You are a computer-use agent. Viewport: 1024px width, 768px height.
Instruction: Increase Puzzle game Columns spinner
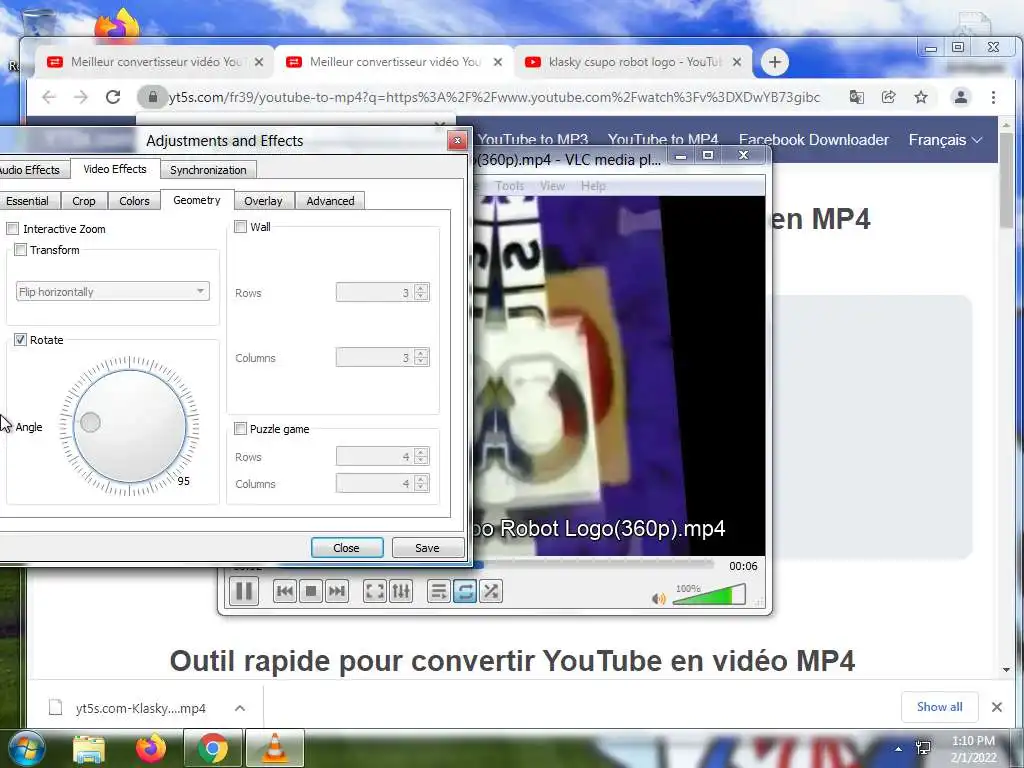tap(422, 479)
